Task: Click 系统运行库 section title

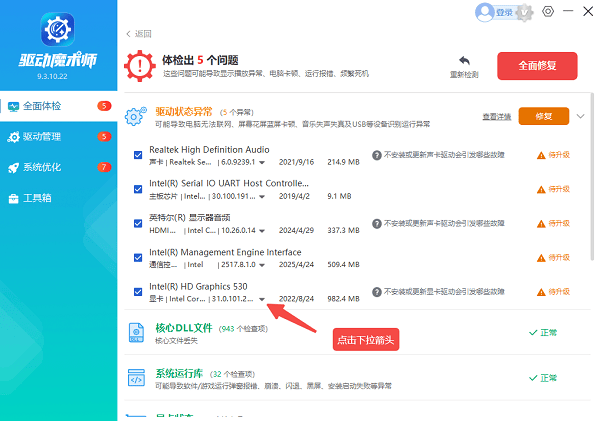Action: 179,374
